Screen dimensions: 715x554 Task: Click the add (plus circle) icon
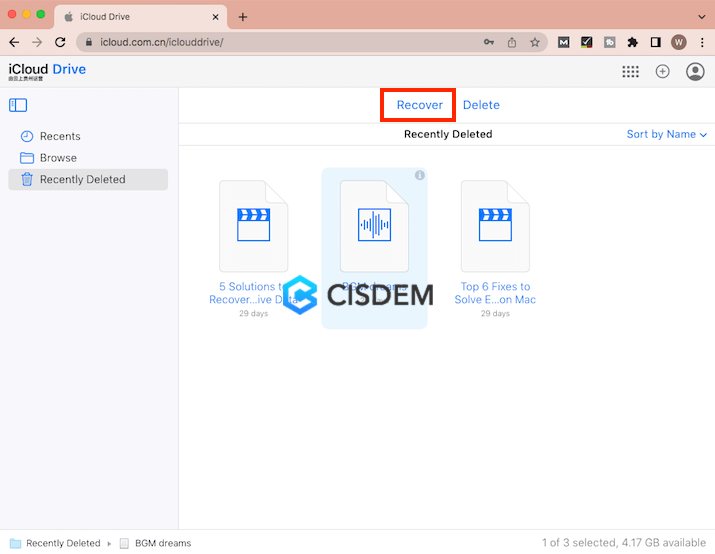coord(662,72)
